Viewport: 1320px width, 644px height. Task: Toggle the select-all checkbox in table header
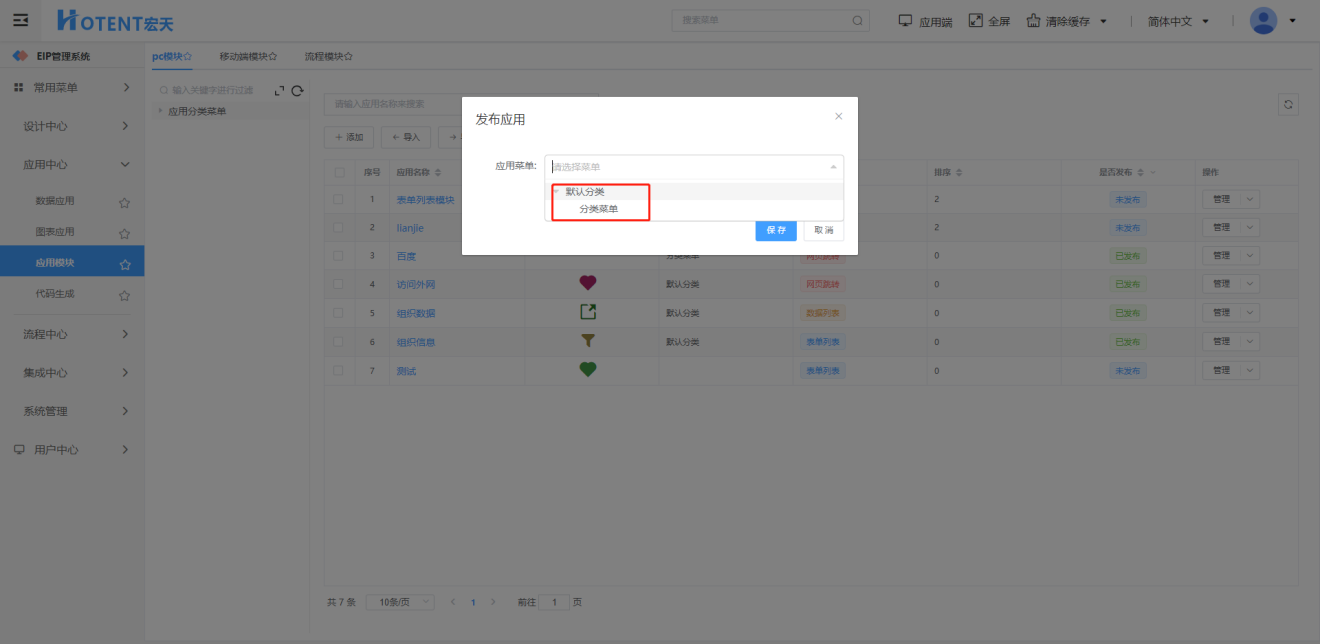(339, 172)
